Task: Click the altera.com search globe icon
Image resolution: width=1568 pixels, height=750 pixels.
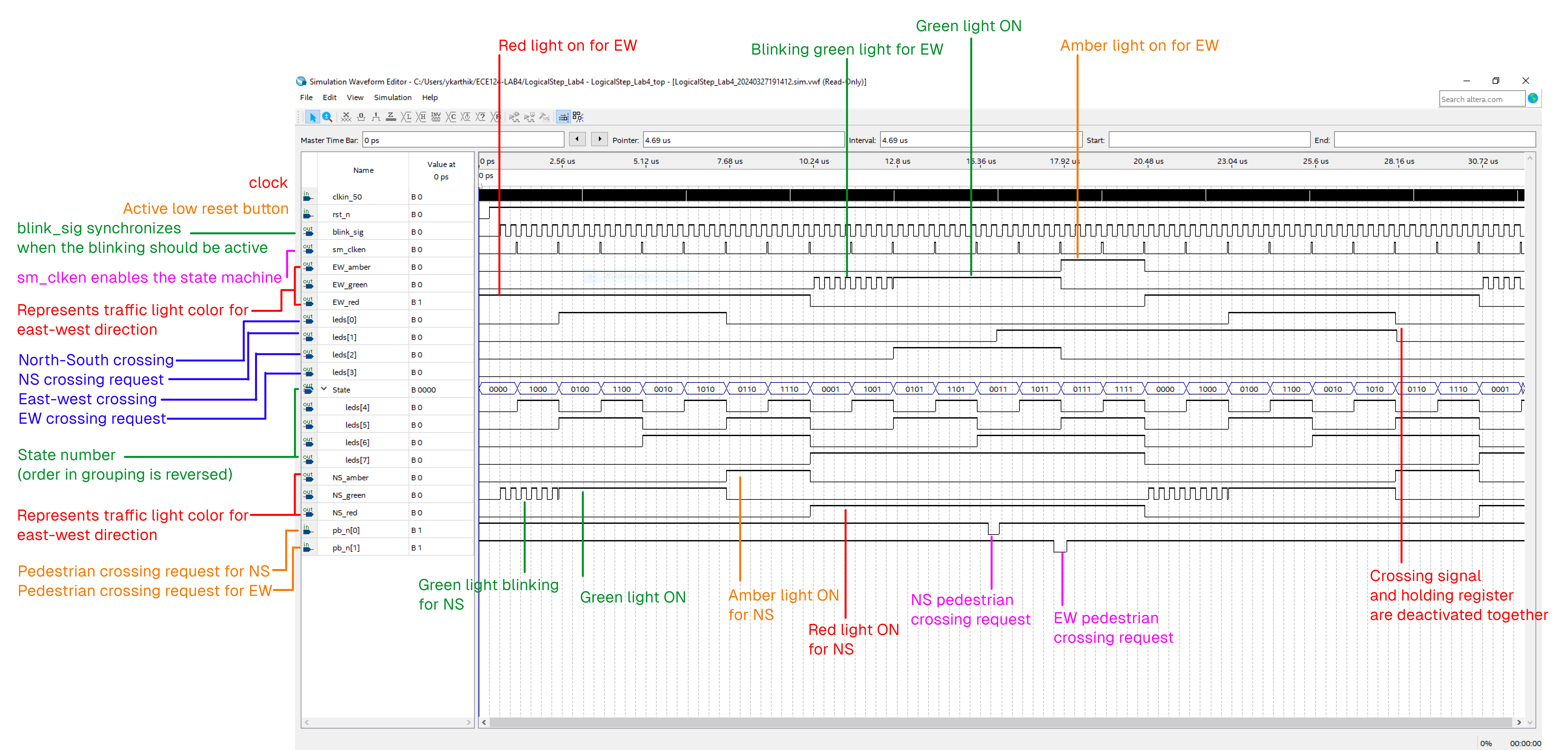Action: [x=1533, y=98]
